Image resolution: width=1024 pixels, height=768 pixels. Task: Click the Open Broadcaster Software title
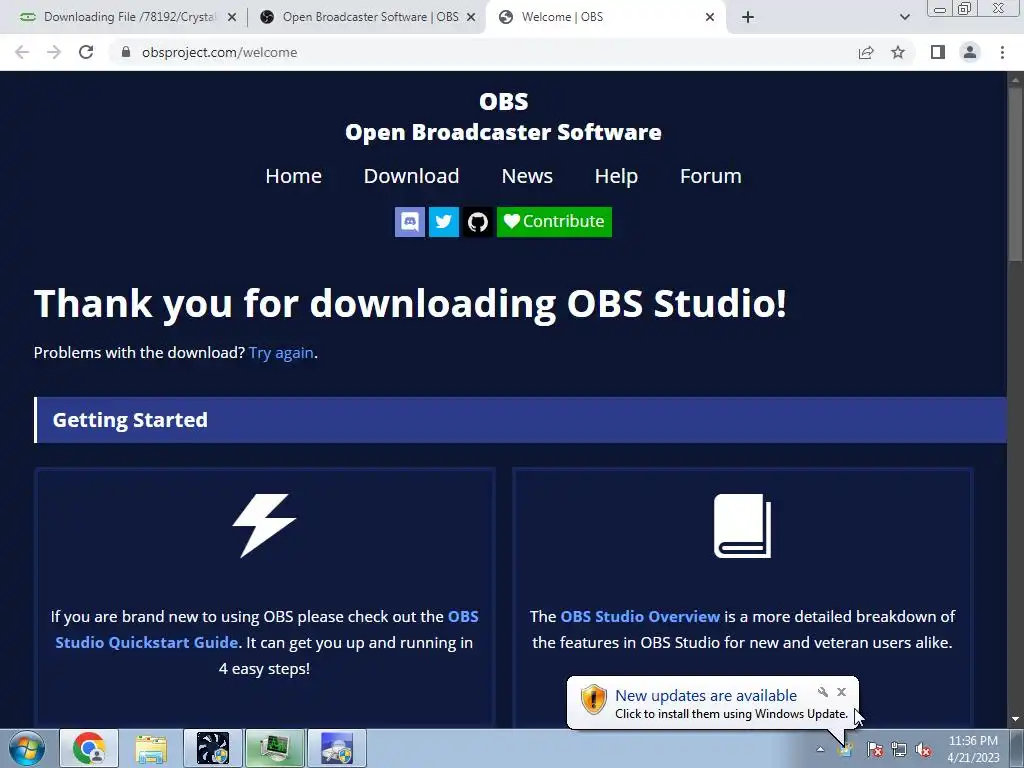(504, 132)
